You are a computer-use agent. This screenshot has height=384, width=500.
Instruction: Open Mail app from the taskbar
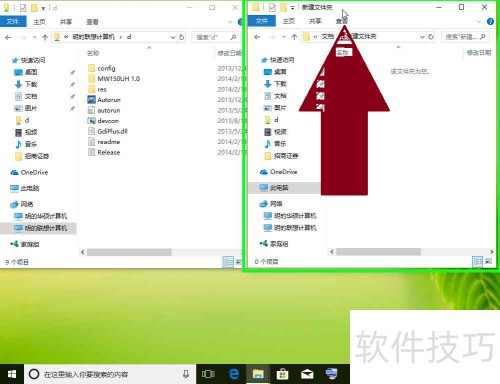click(x=307, y=374)
